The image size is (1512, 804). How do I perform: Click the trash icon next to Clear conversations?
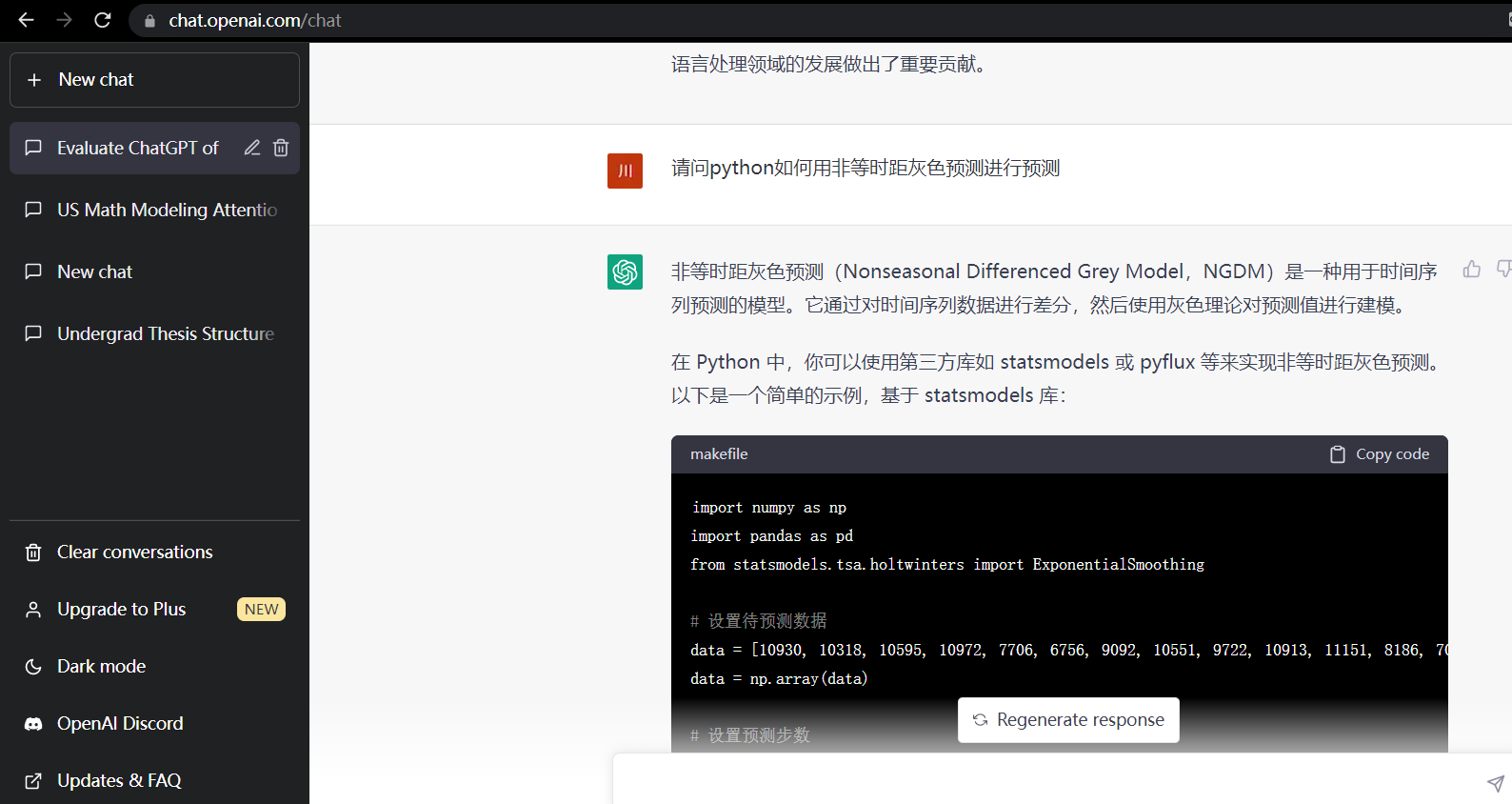tap(33, 553)
